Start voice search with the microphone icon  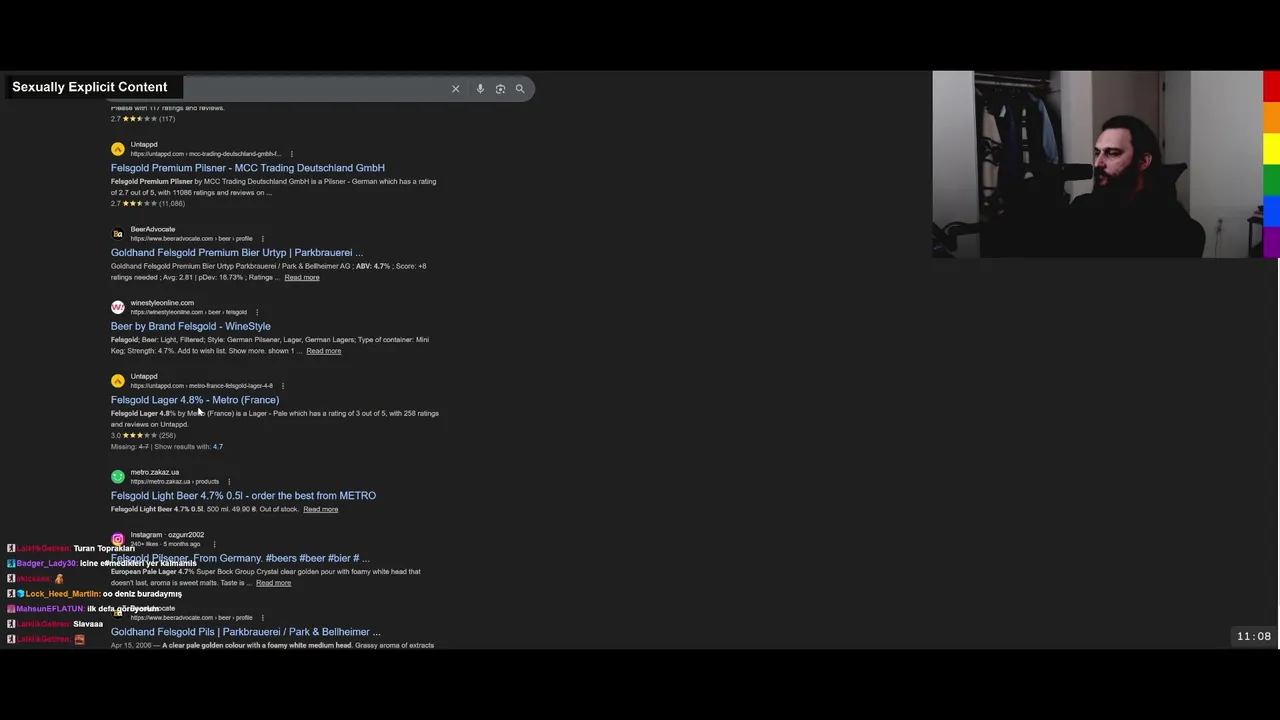(x=480, y=89)
